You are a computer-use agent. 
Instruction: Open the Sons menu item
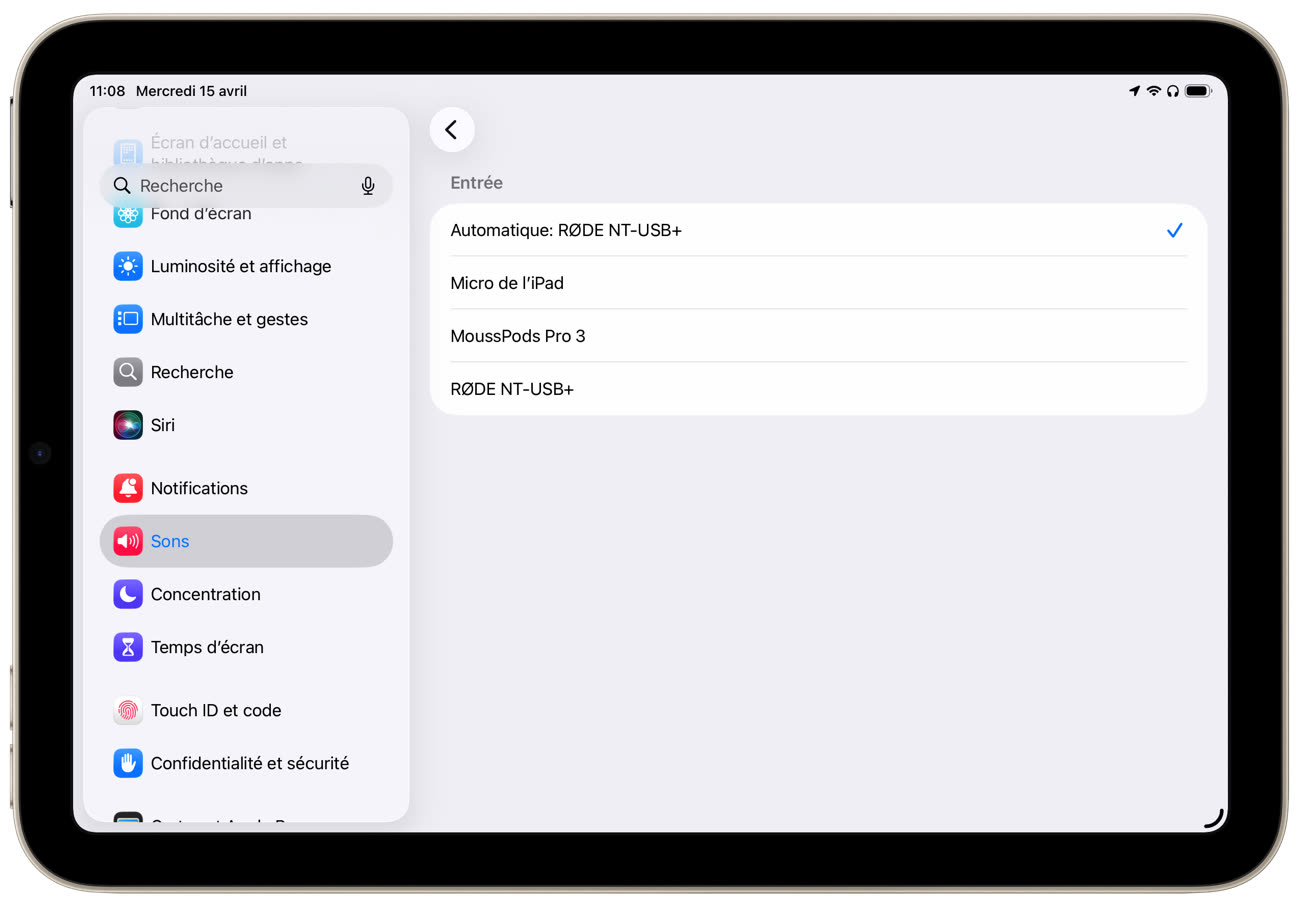pos(246,541)
